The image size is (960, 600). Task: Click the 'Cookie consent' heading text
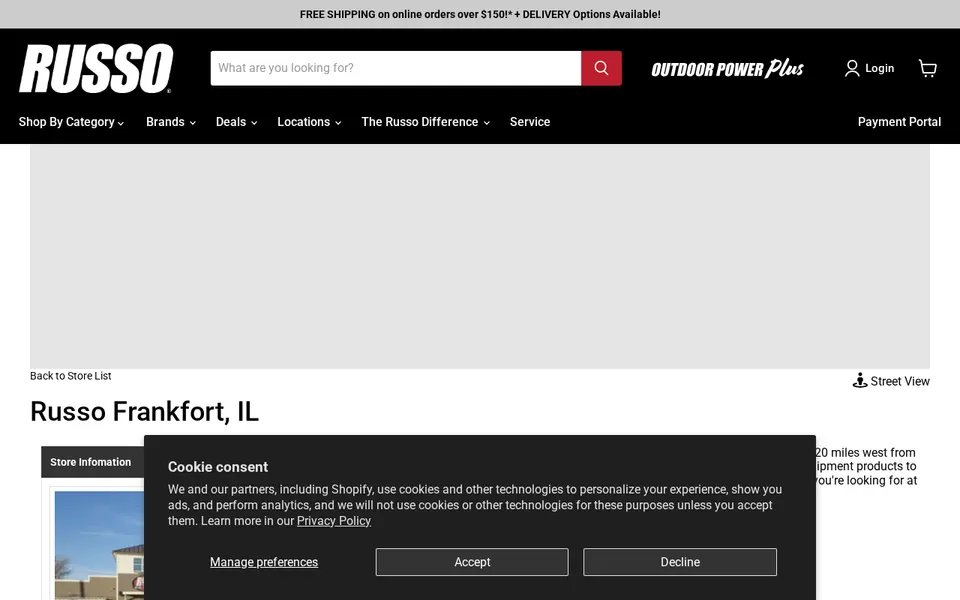[218, 467]
